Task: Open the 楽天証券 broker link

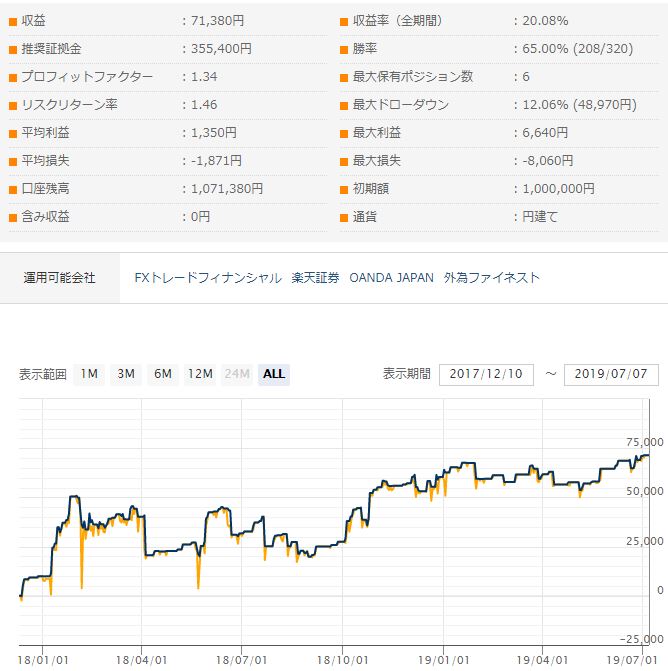Action: pyautogui.click(x=315, y=278)
